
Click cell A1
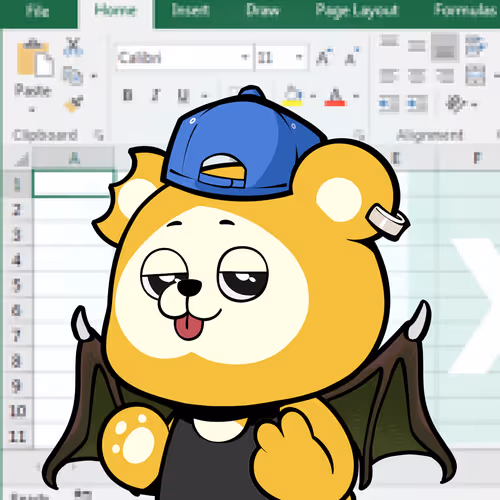(x=73, y=183)
